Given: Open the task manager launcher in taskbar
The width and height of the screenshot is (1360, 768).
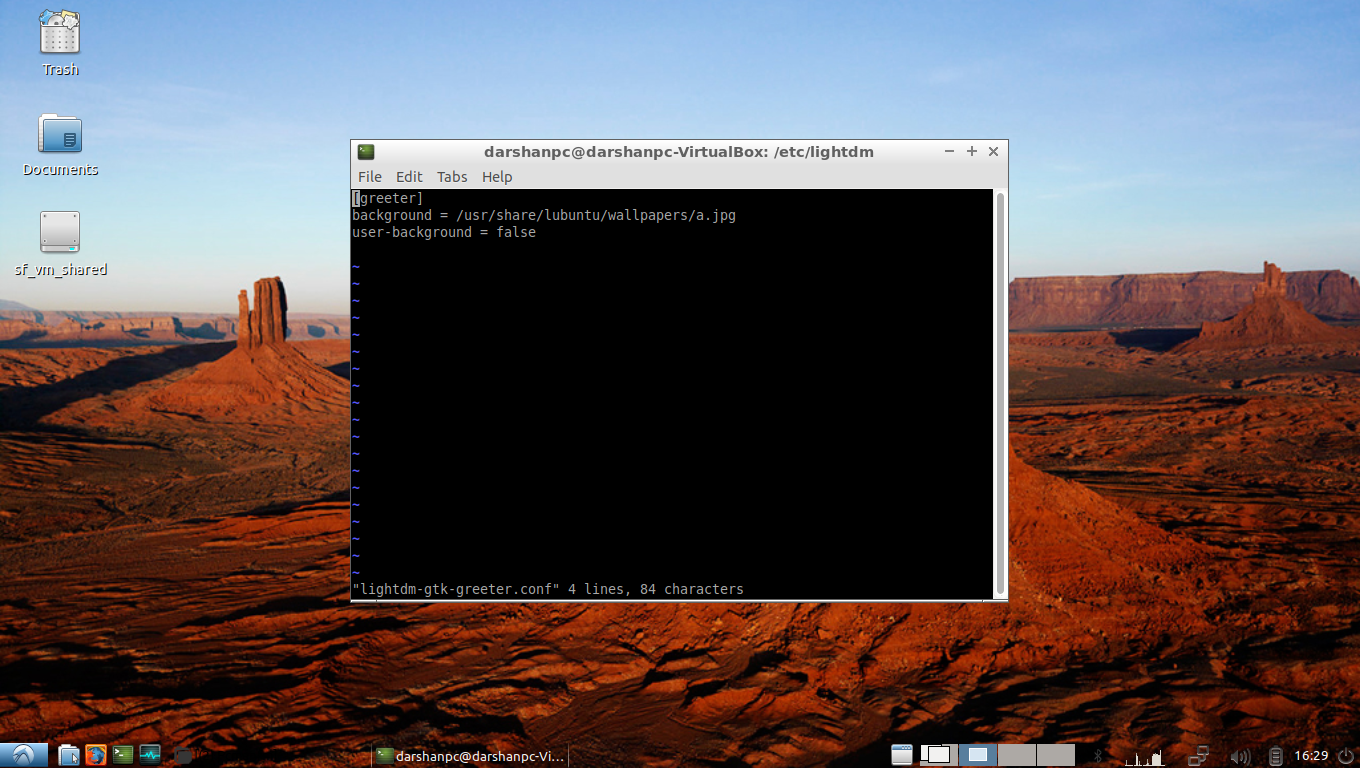Looking at the screenshot, I should [150, 755].
